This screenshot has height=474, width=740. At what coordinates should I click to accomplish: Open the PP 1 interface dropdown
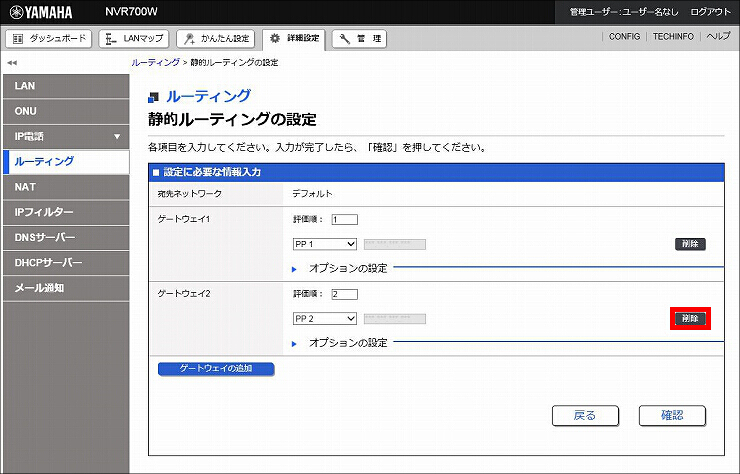click(x=325, y=244)
